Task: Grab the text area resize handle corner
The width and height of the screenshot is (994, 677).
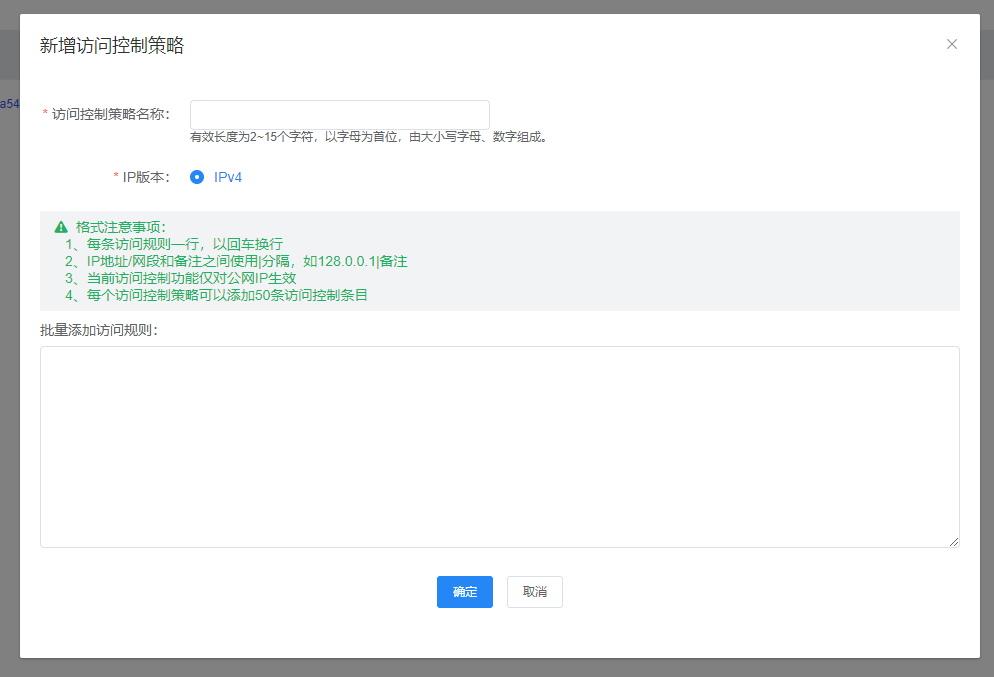Action: pyautogui.click(x=954, y=541)
